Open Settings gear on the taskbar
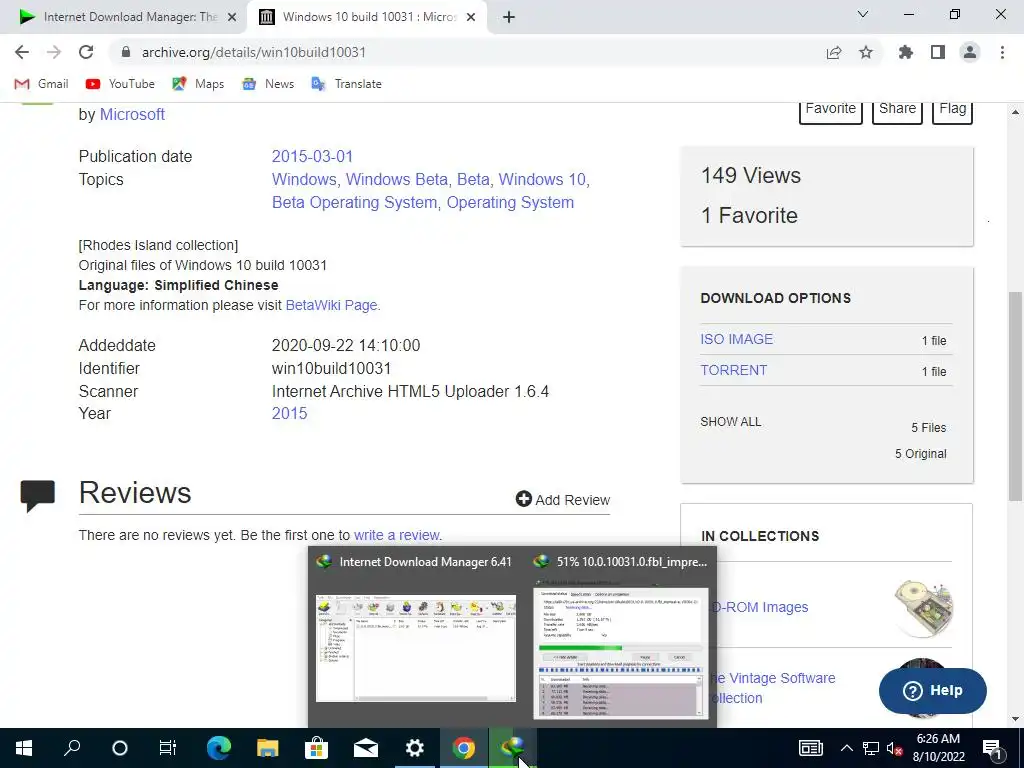1024x768 pixels. point(414,748)
